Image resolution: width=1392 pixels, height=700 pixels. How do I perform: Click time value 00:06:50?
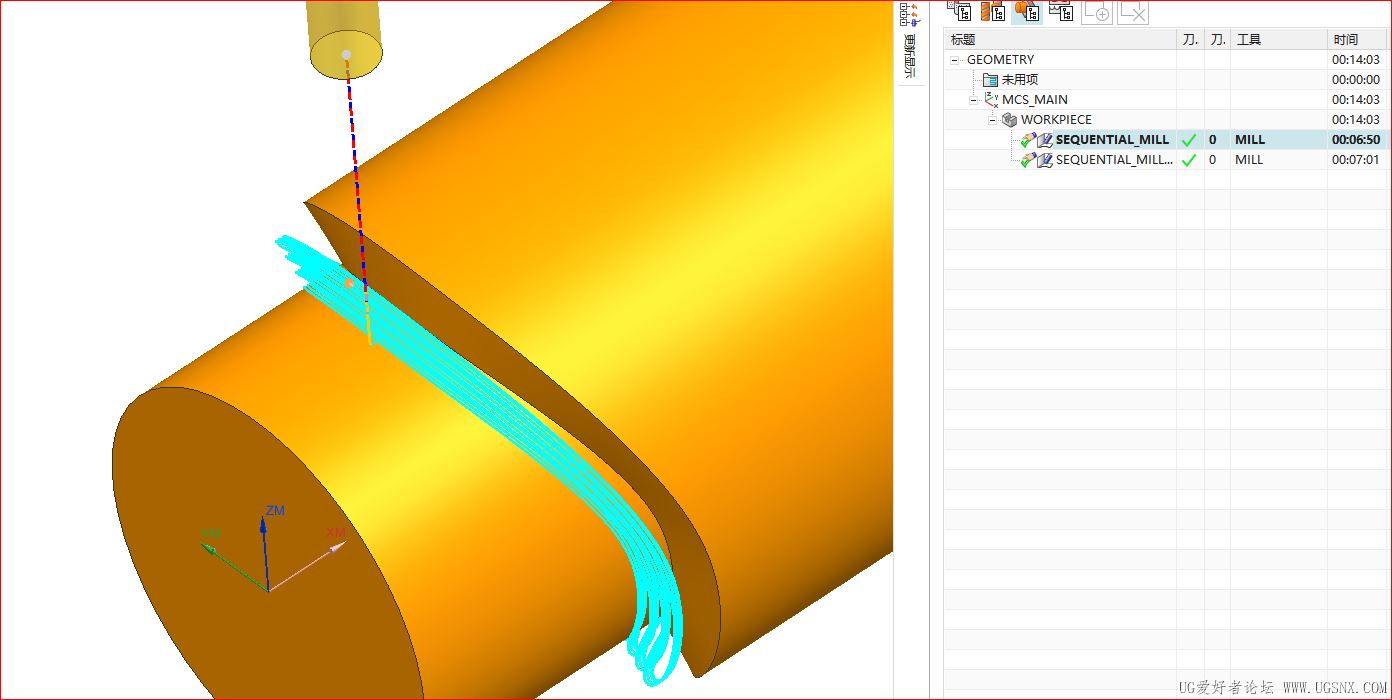(x=1355, y=140)
